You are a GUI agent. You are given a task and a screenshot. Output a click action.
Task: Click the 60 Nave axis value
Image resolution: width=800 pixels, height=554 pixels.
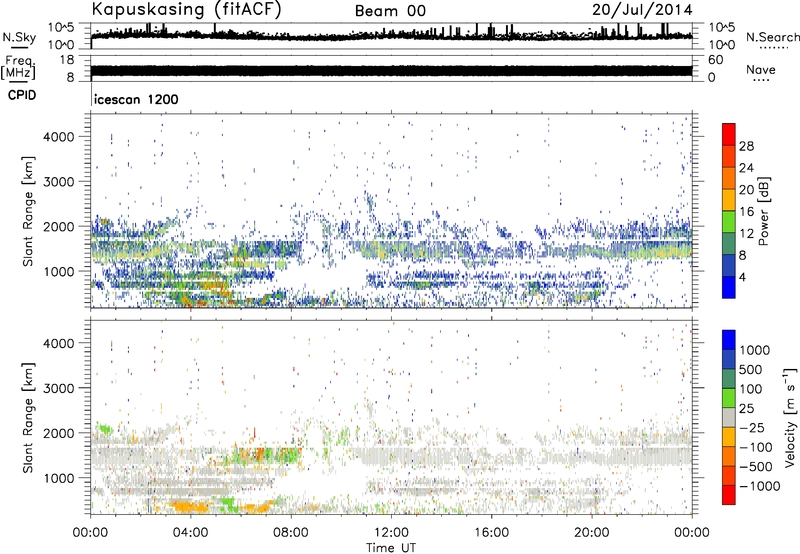(x=715, y=60)
